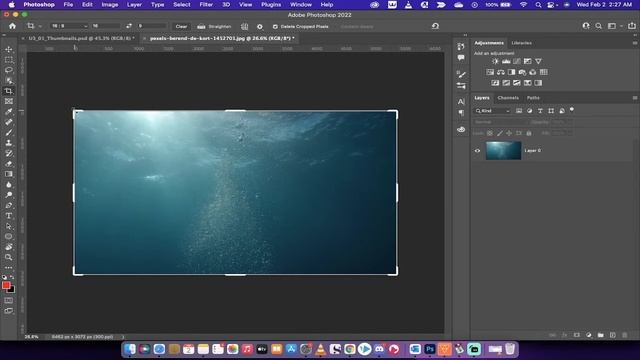Switch to the Channels tab
This screenshot has width=640, height=360.
tap(508, 98)
